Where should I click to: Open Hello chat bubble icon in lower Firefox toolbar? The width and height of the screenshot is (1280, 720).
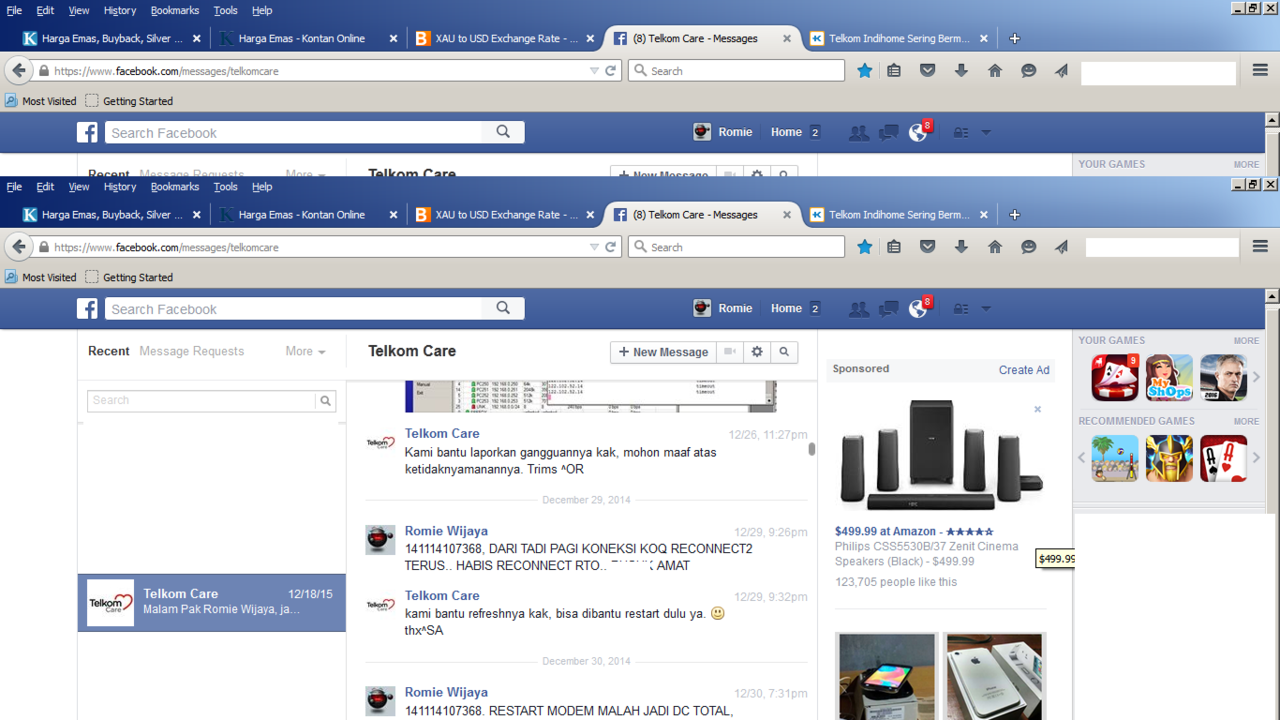(x=1028, y=247)
